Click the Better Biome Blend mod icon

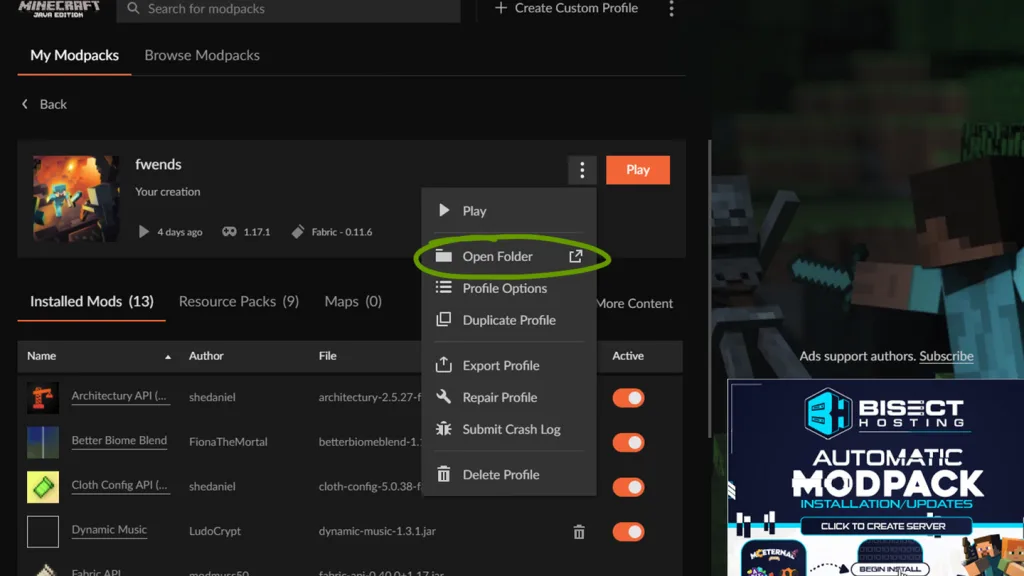coord(43,442)
